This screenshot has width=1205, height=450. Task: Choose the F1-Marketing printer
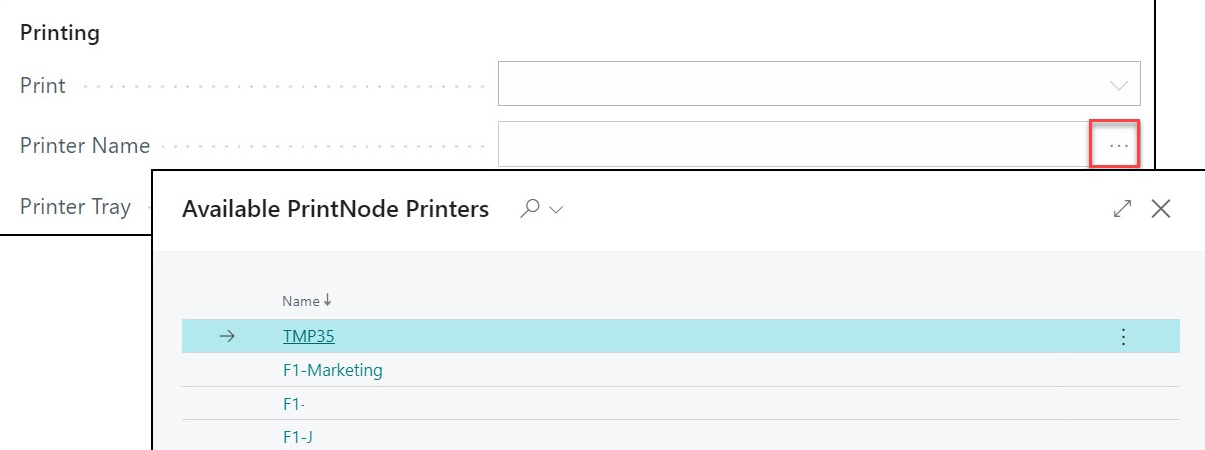click(333, 370)
